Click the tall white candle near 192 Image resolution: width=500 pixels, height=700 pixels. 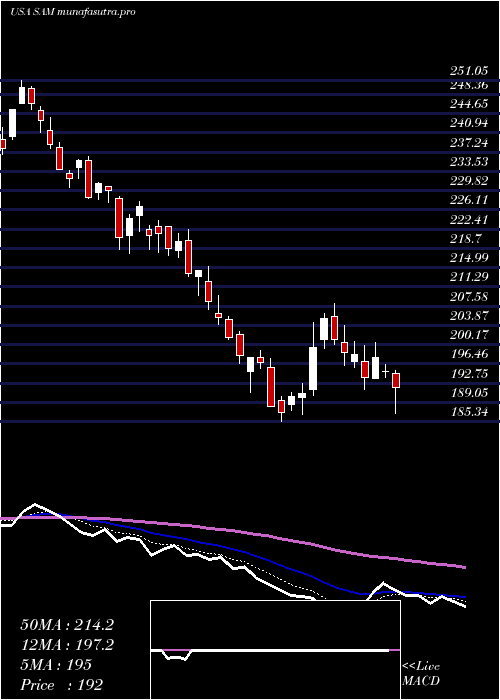(313, 368)
